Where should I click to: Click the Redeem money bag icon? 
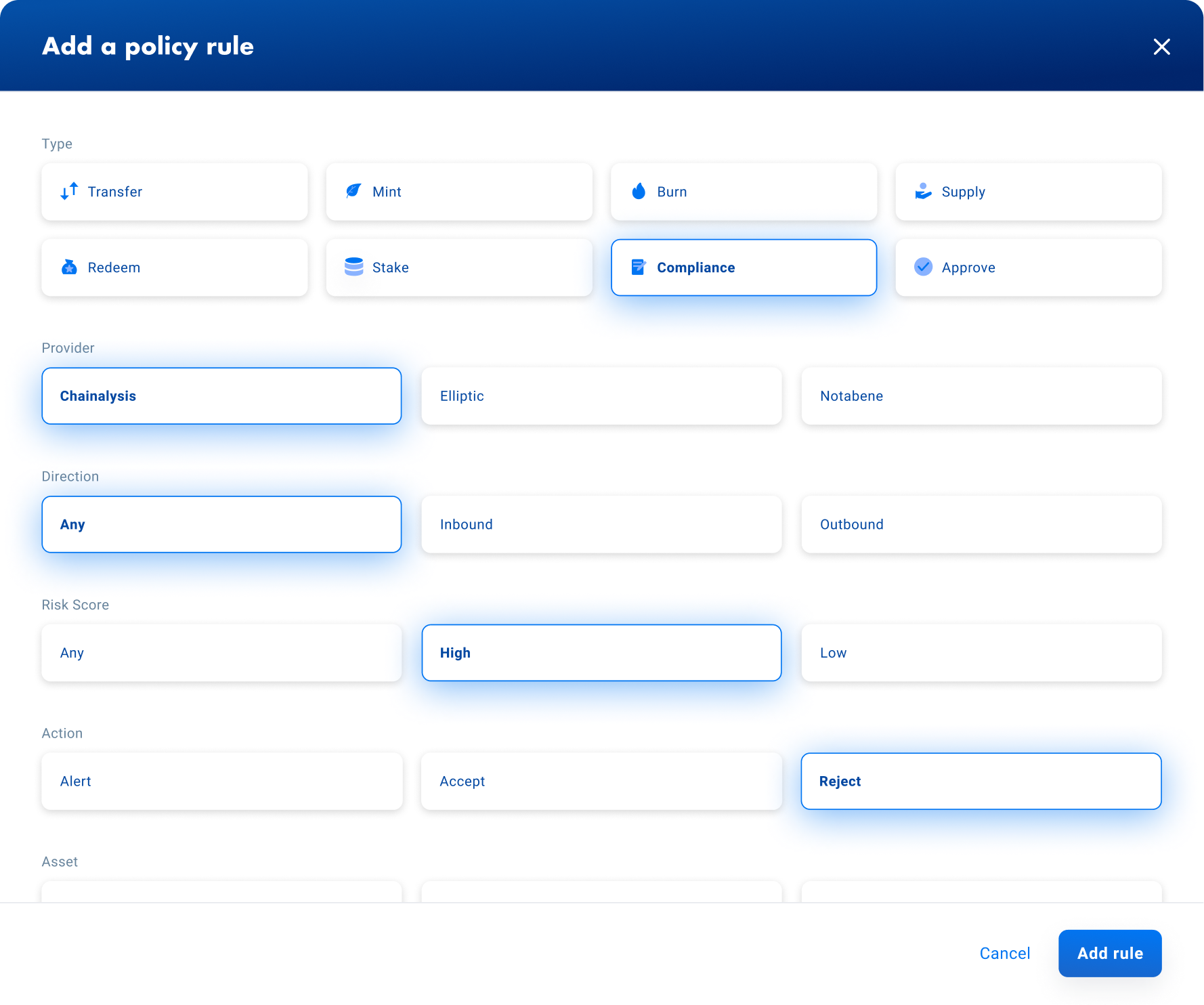click(68, 267)
